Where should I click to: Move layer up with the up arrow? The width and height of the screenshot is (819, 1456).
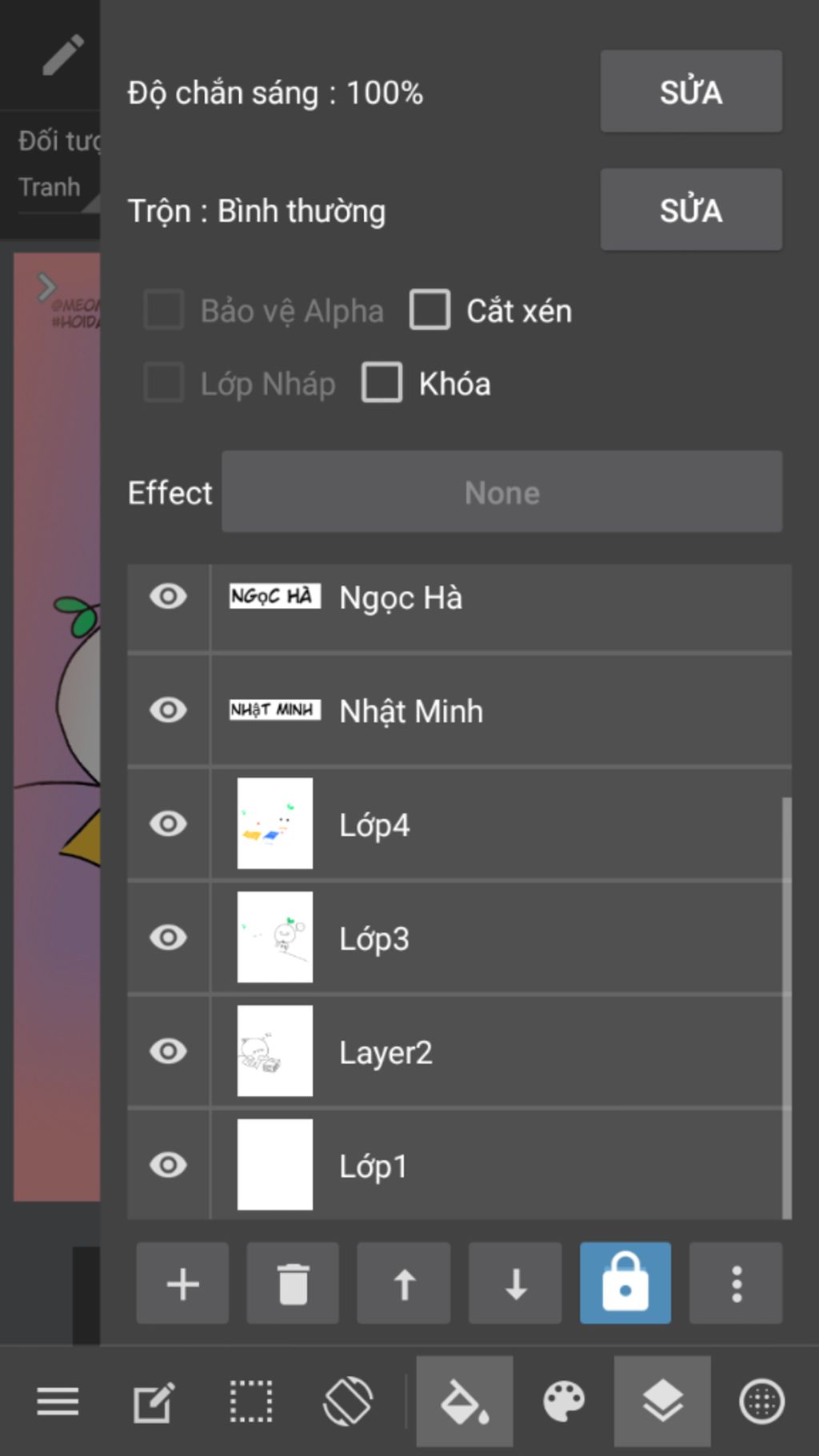(x=404, y=1283)
